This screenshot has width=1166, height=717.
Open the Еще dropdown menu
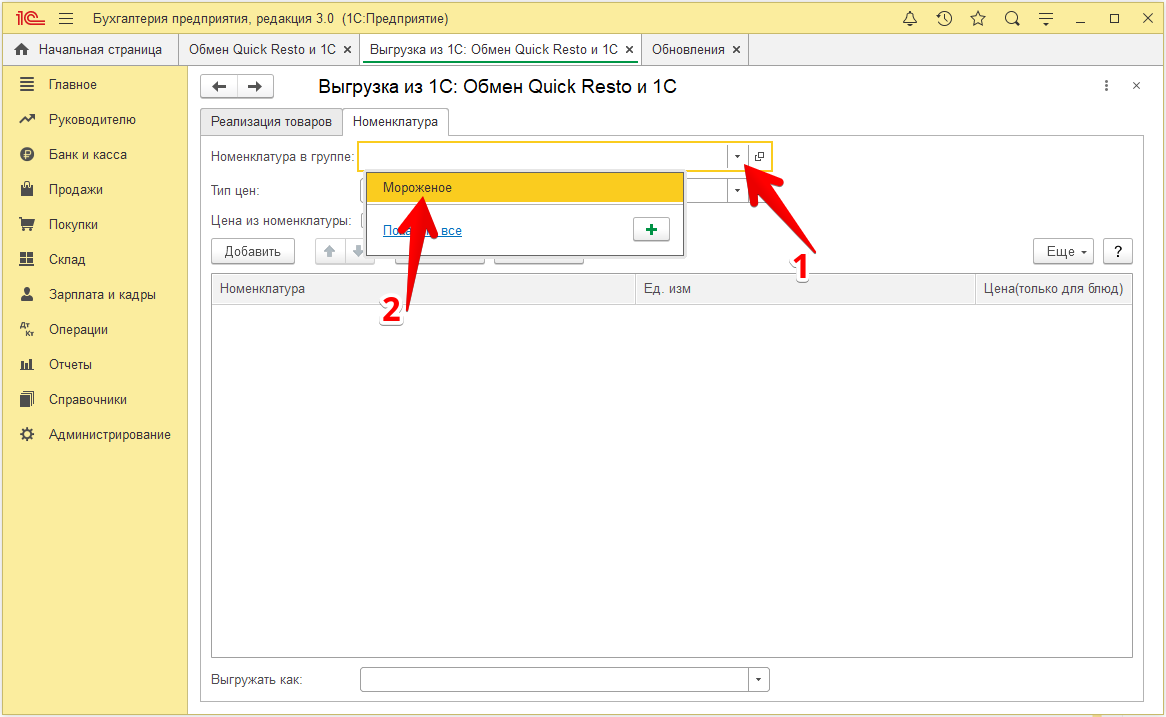coord(1063,251)
